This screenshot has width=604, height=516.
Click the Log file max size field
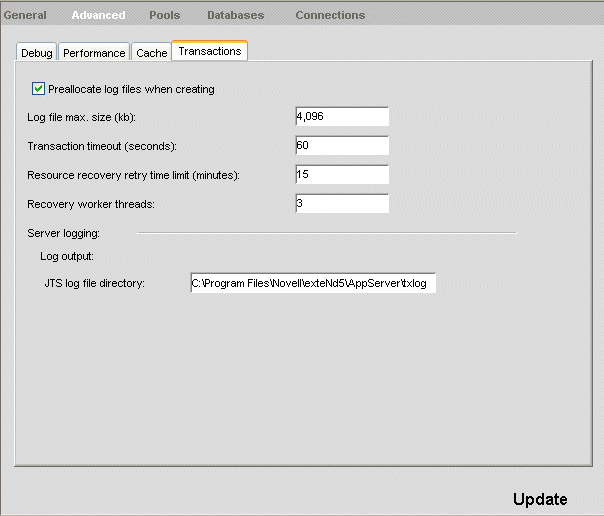click(341, 117)
